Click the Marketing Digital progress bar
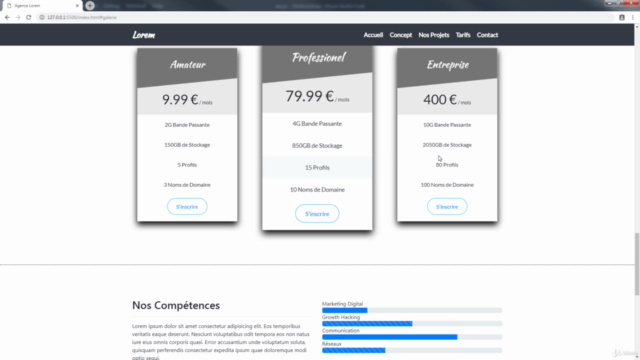This screenshot has height=360, width=640. pos(412,311)
